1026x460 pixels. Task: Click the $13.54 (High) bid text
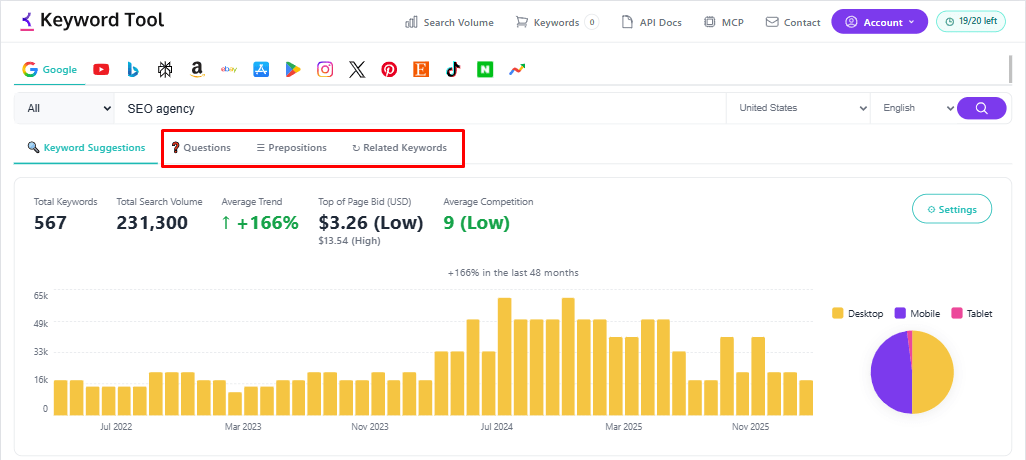coord(349,241)
